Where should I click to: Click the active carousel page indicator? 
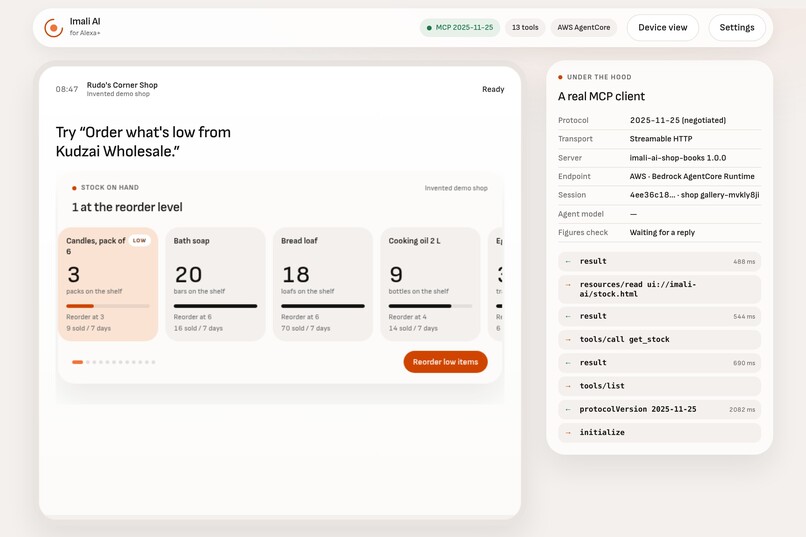click(x=77, y=362)
